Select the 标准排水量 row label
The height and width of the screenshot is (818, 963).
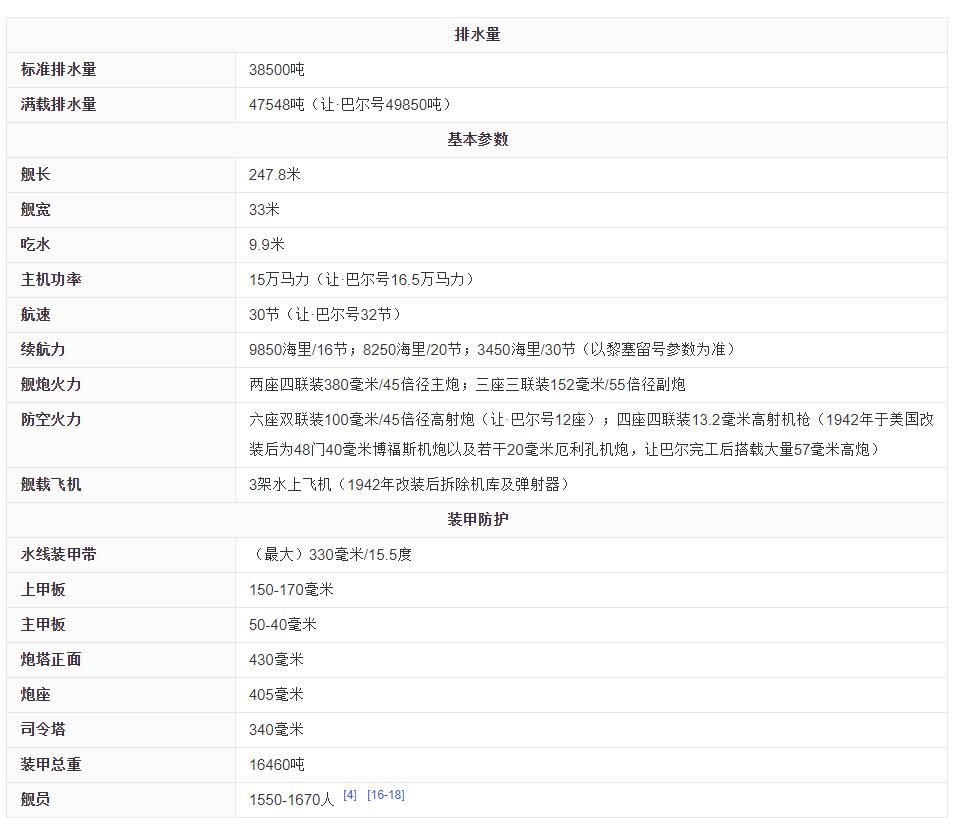click(x=59, y=70)
